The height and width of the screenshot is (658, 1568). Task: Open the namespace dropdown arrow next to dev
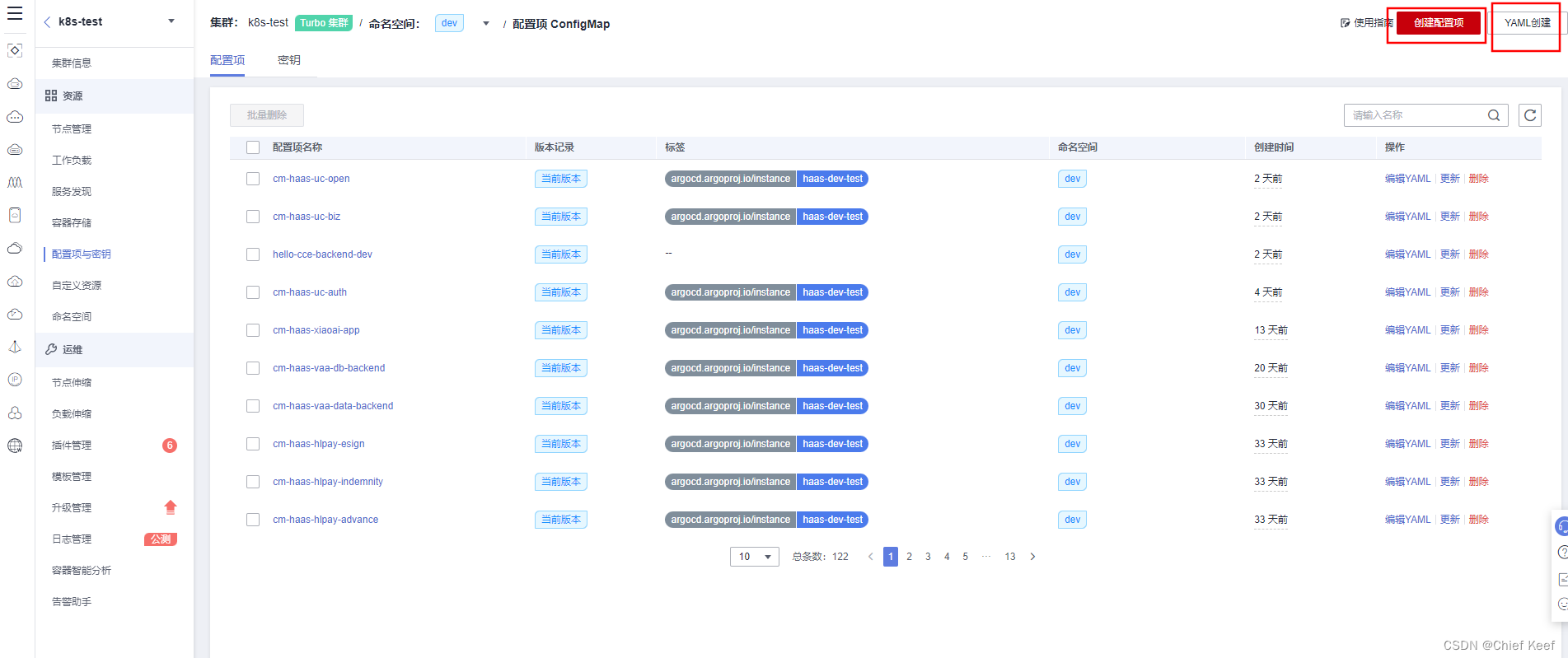tap(486, 24)
